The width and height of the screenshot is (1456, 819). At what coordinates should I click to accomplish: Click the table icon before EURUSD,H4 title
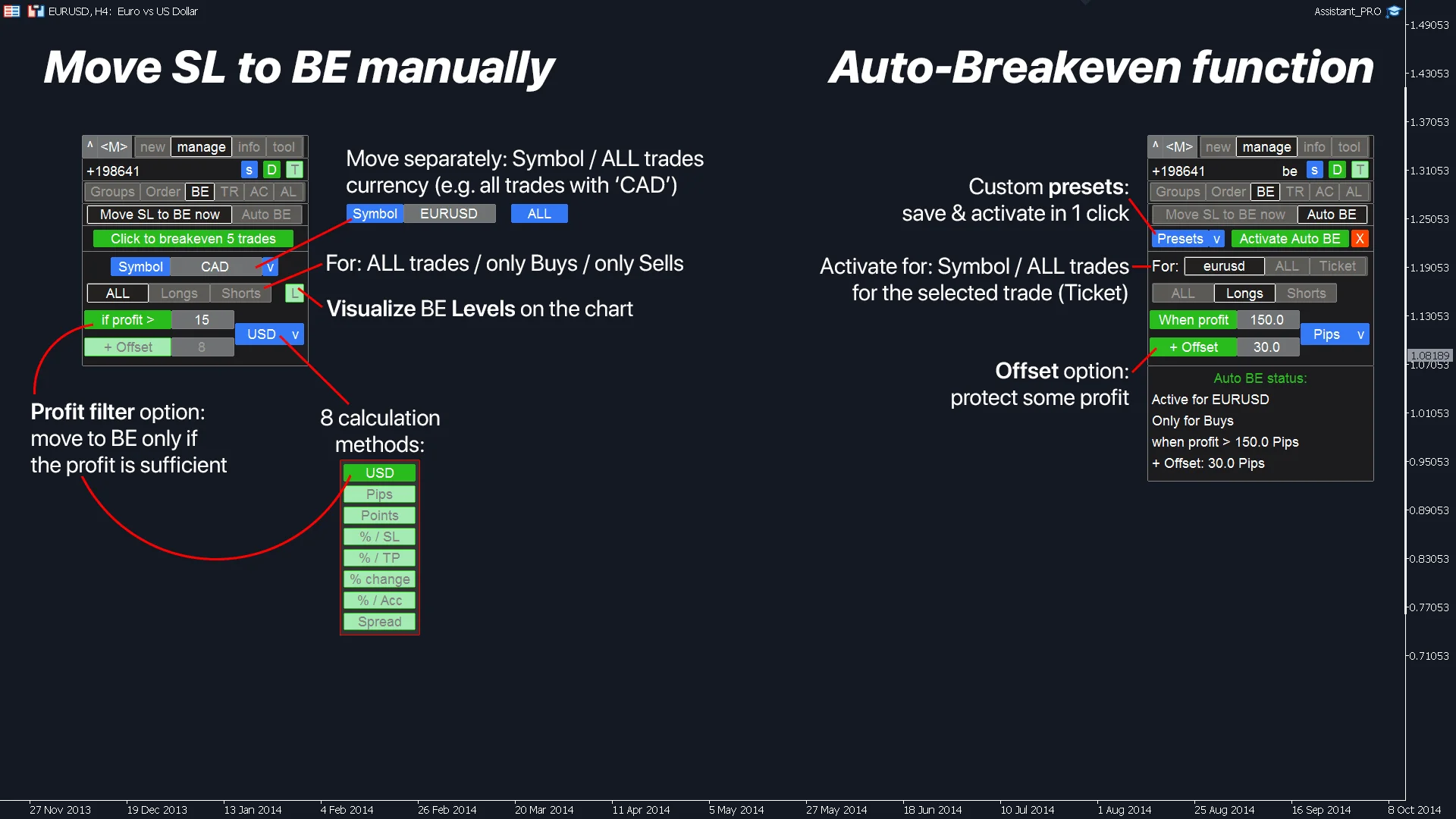(x=11, y=11)
